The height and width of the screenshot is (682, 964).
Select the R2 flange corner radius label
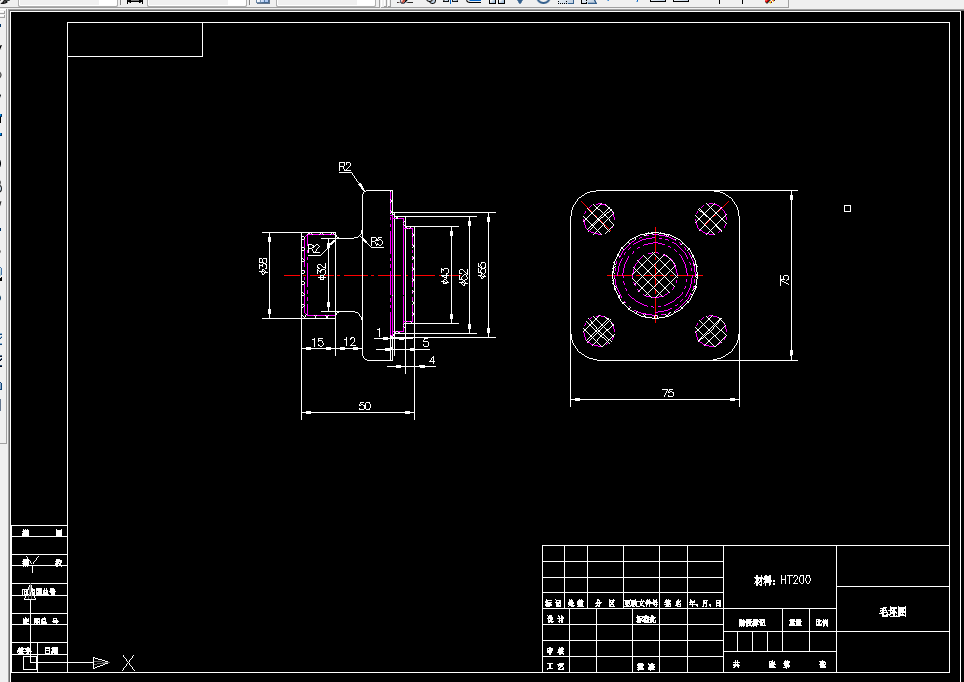click(x=345, y=167)
